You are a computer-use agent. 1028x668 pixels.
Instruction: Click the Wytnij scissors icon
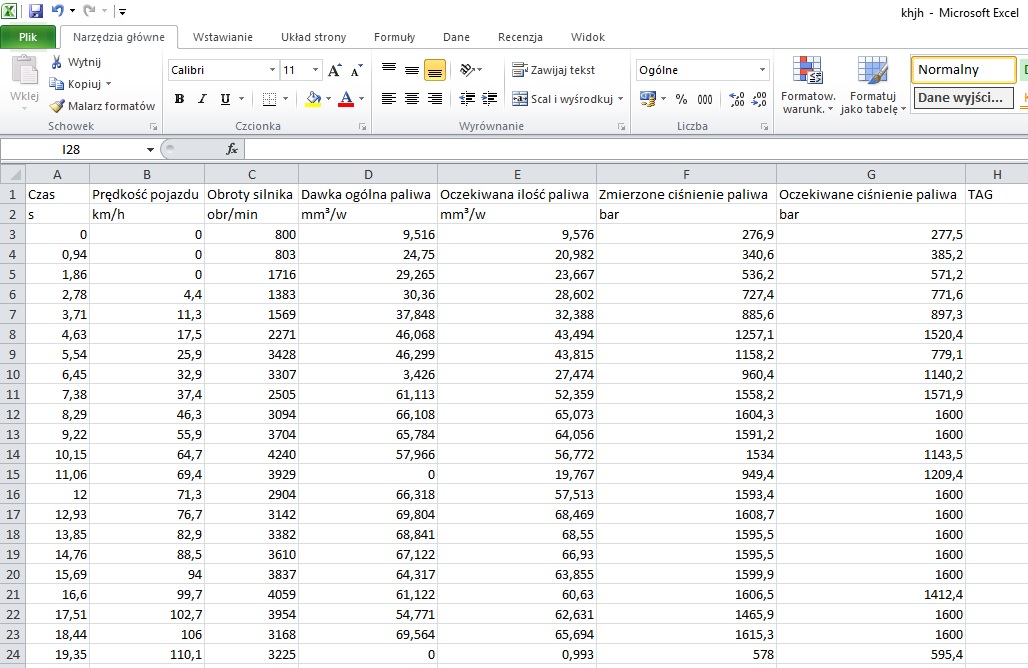coord(57,62)
